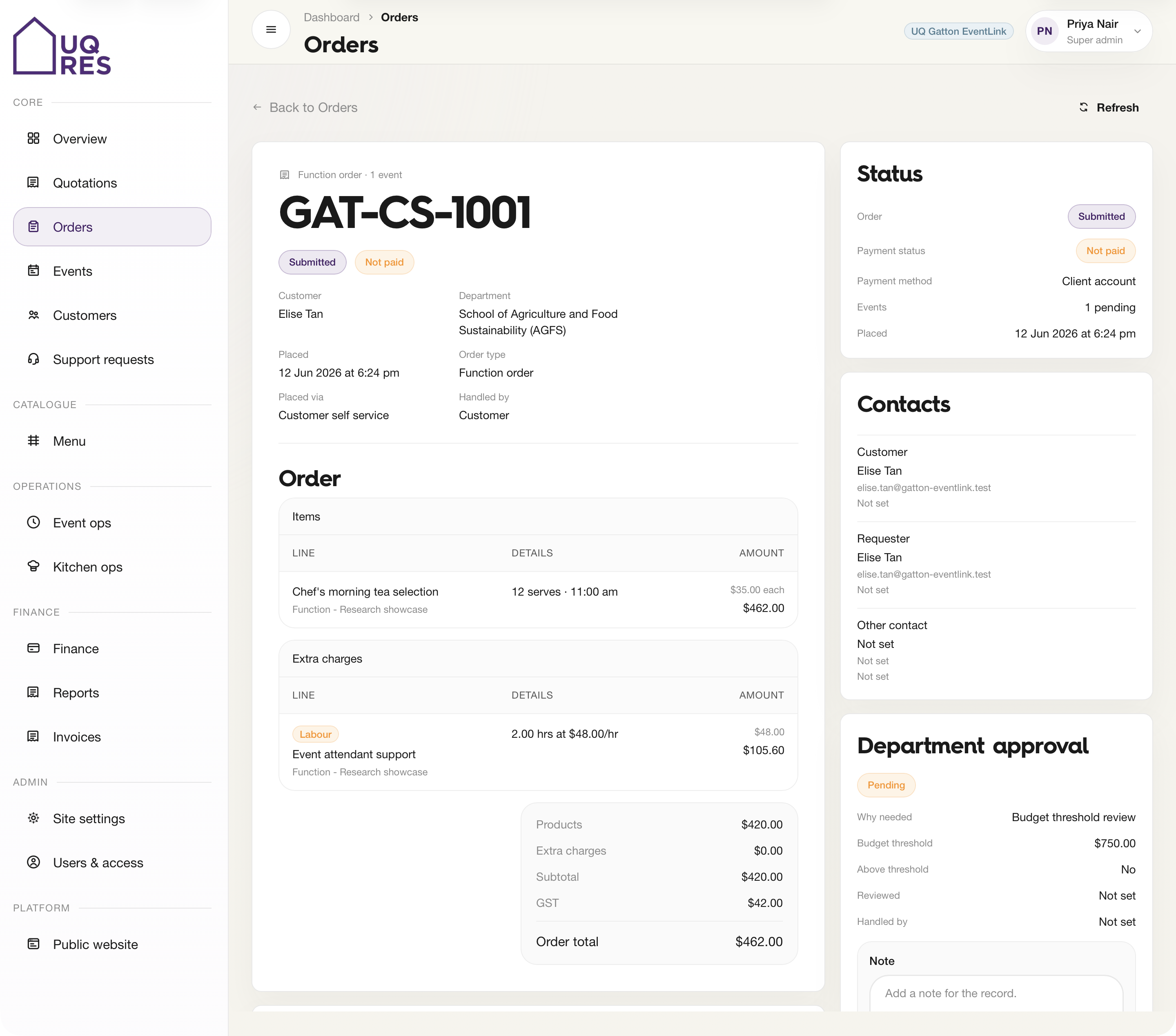Click Back to Orders link
Viewport: 1176px width, 1036px height.
tap(305, 107)
